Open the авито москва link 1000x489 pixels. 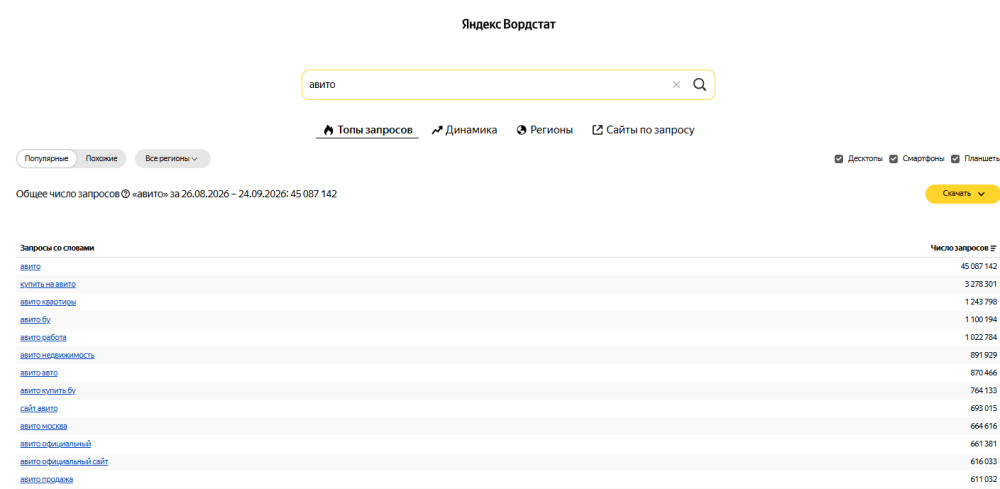coord(44,426)
